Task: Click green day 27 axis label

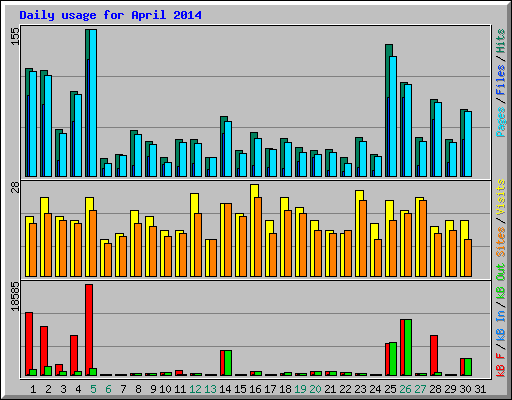Action: (420, 389)
